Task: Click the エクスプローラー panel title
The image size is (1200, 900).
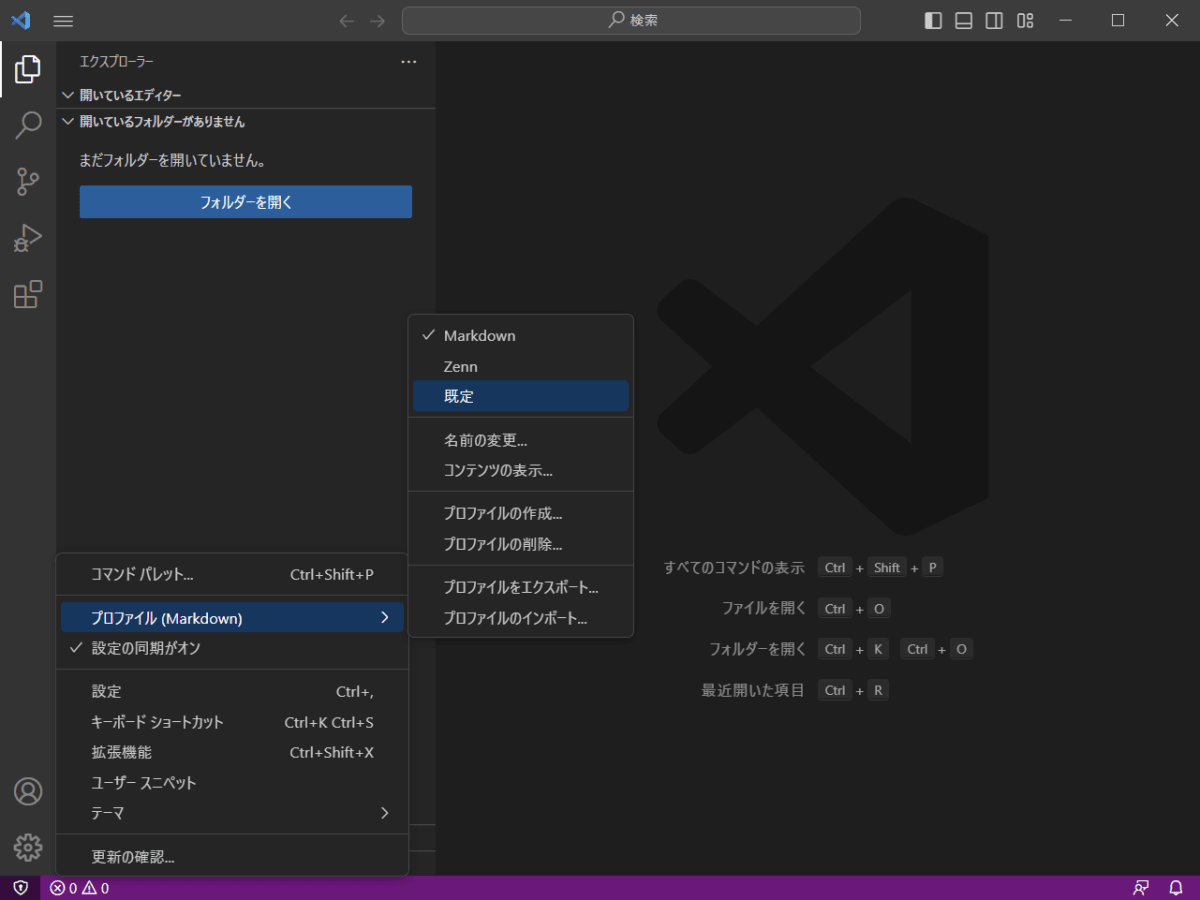Action: (117, 62)
